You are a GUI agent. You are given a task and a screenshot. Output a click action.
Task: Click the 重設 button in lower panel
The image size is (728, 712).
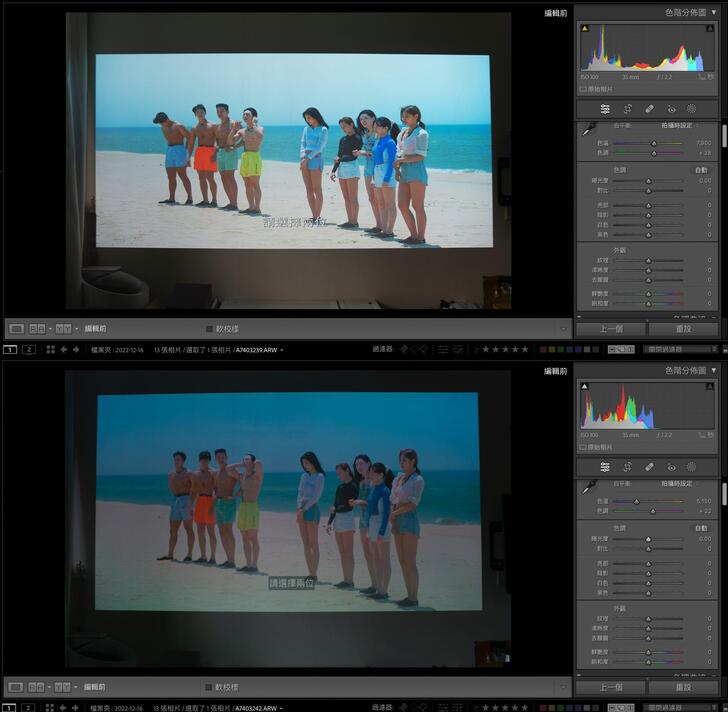click(683, 687)
